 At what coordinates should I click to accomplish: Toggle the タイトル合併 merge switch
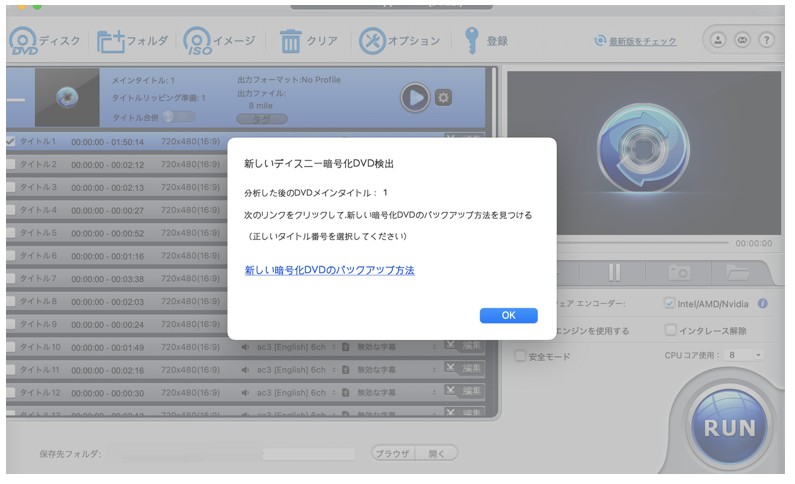[x=178, y=117]
